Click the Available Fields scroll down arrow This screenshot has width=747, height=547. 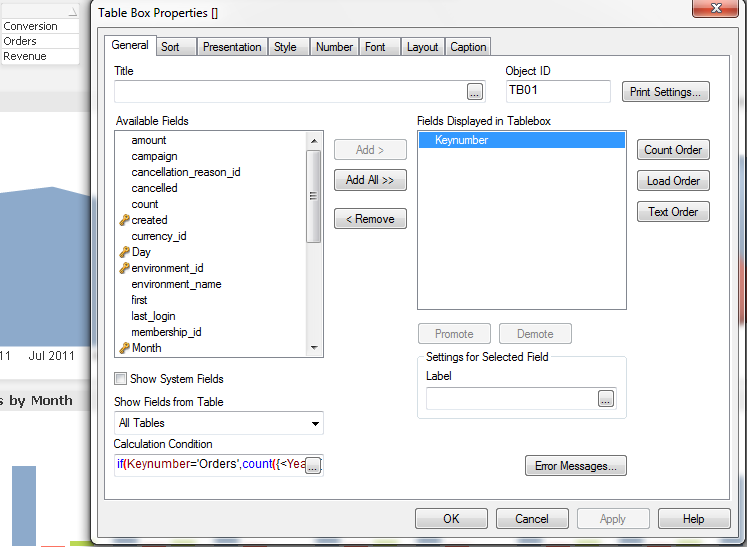[x=314, y=348]
